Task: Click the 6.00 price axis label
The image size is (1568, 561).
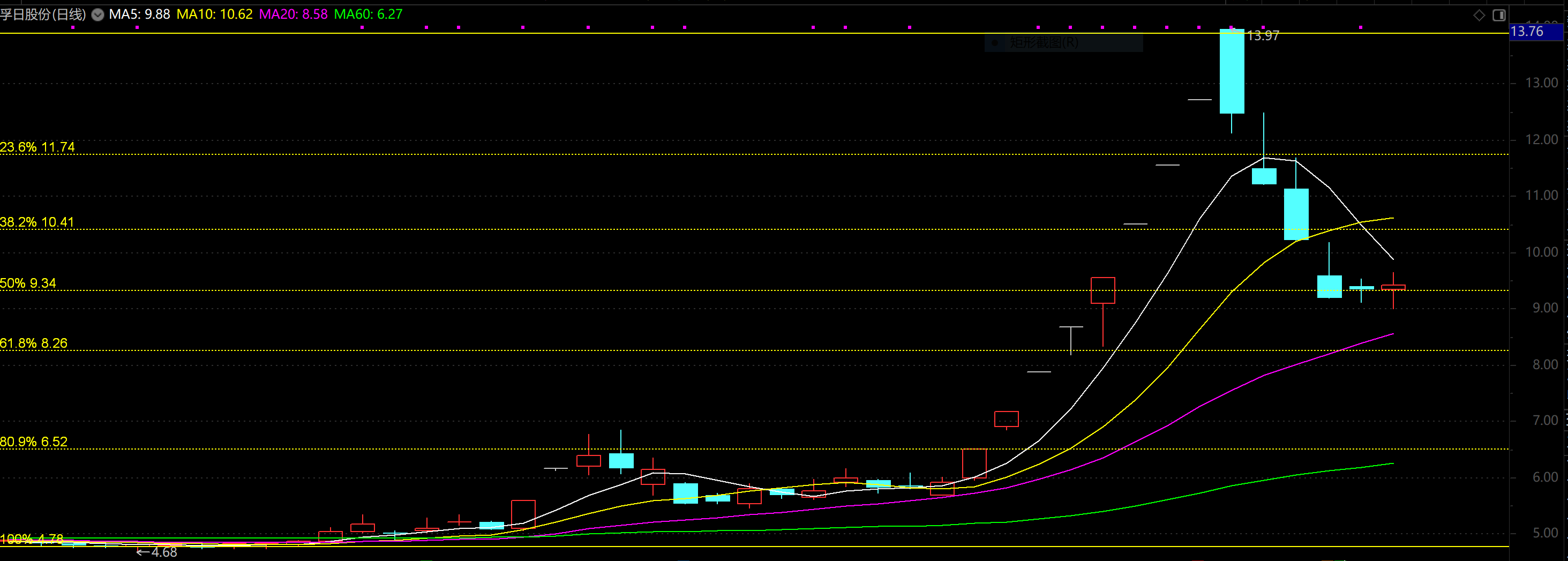Action: coord(1546,477)
